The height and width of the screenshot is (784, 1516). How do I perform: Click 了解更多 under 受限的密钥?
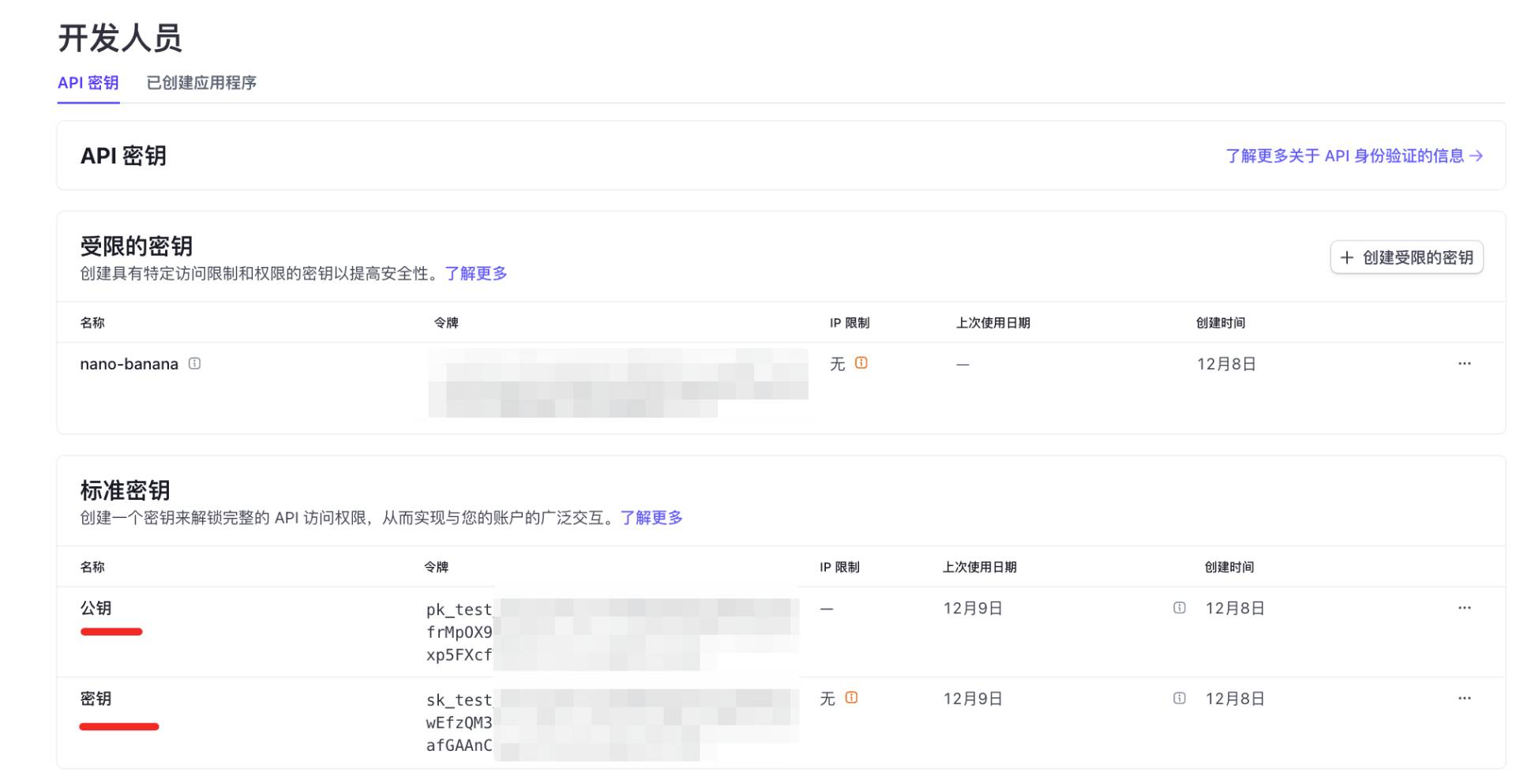coord(475,274)
